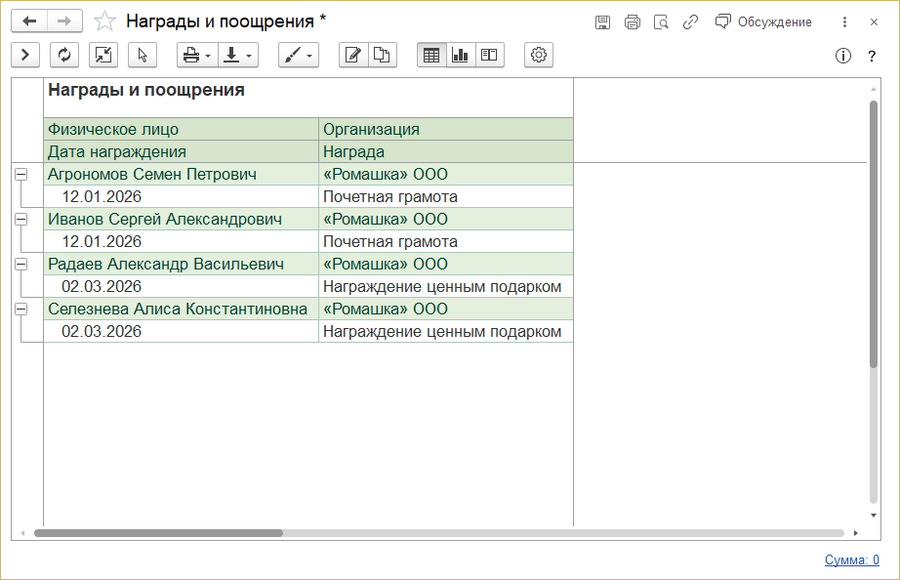Collapse the Селезнева Алиса Константиновна group
900x580 pixels.
point(21,308)
